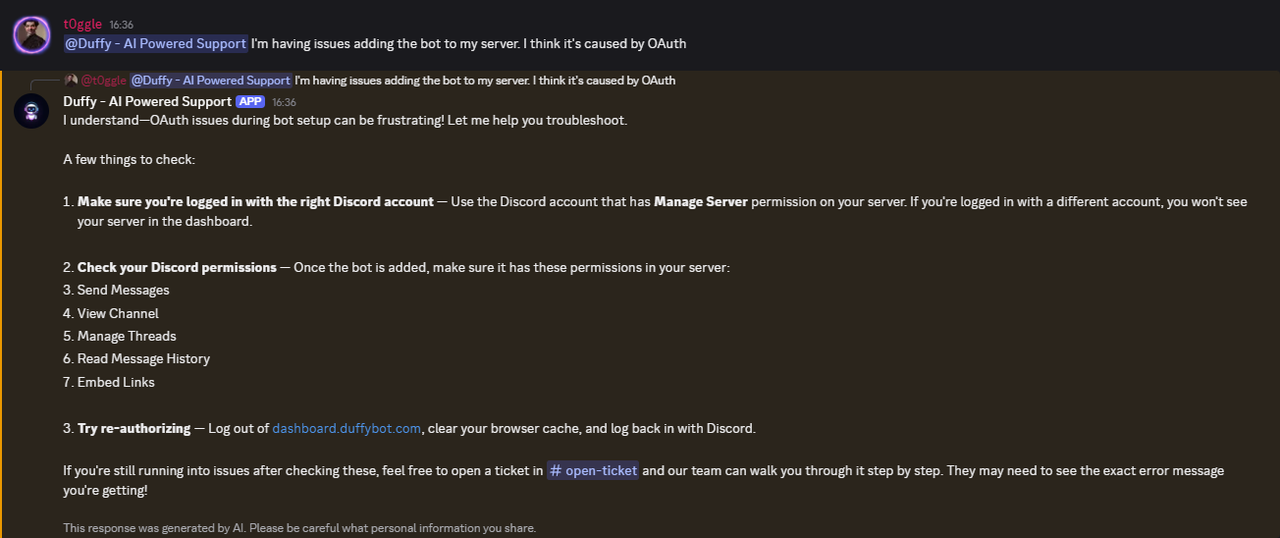
Task: Click the 'Check your Discord permissions' heading
Action: click(x=177, y=267)
